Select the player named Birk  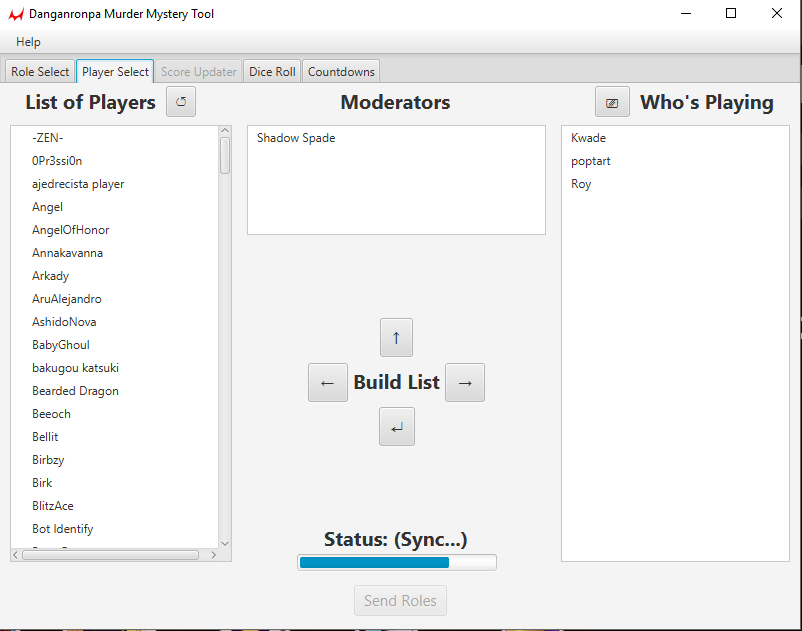tap(115, 483)
